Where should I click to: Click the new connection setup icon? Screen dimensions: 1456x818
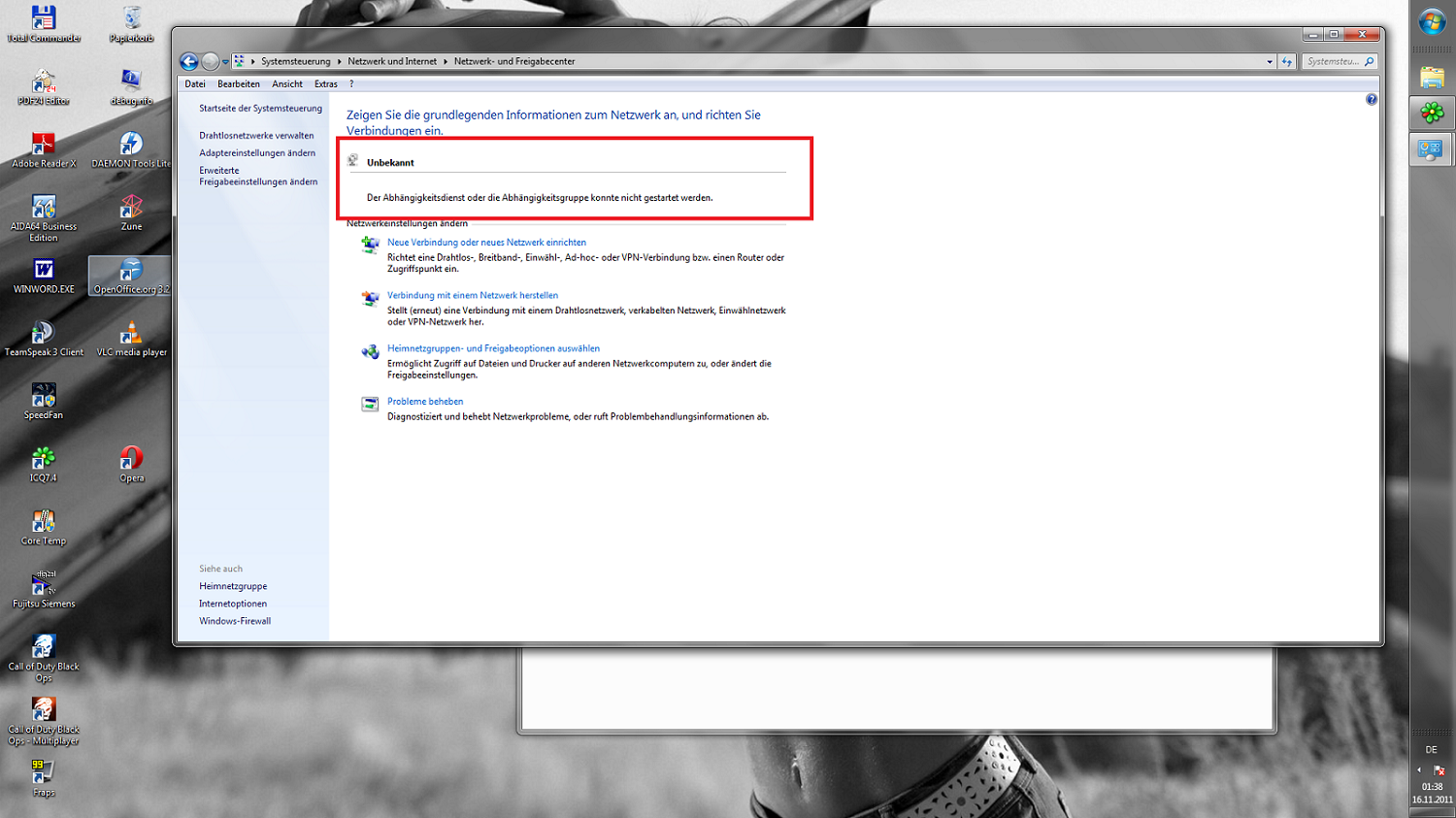click(370, 245)
